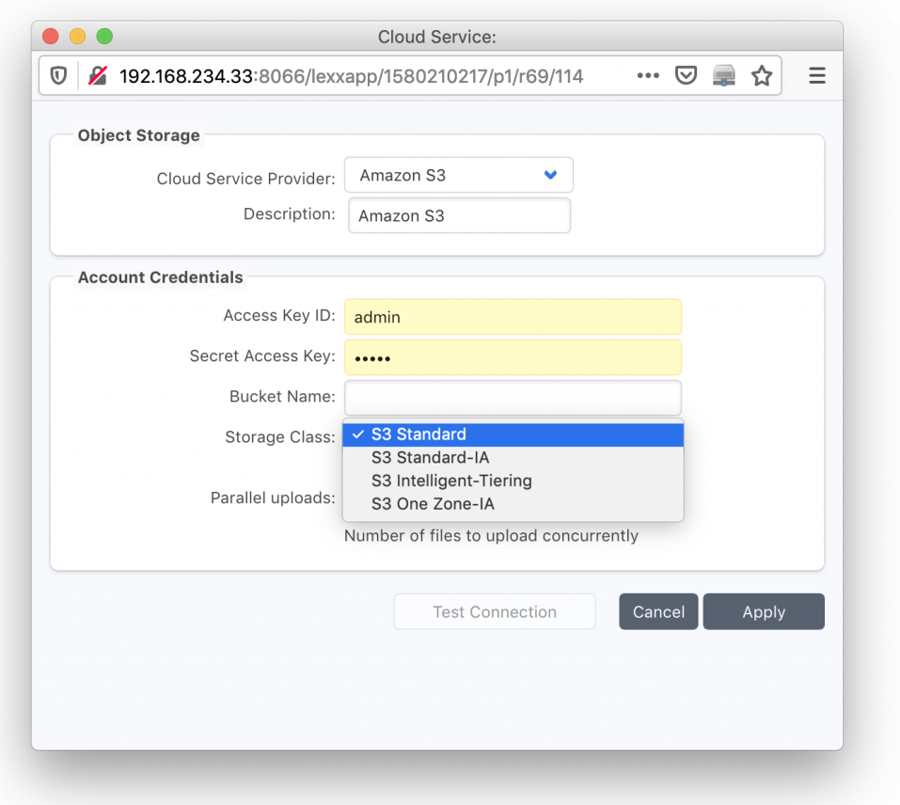Bookmark this page with the star icon

[762, 75]
